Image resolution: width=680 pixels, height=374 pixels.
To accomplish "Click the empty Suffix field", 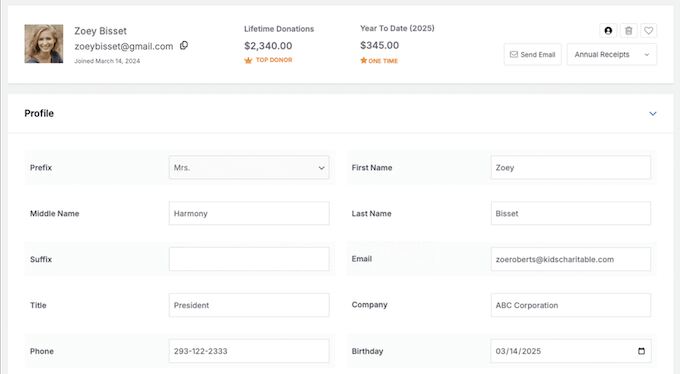I will [x=249, y=259].
